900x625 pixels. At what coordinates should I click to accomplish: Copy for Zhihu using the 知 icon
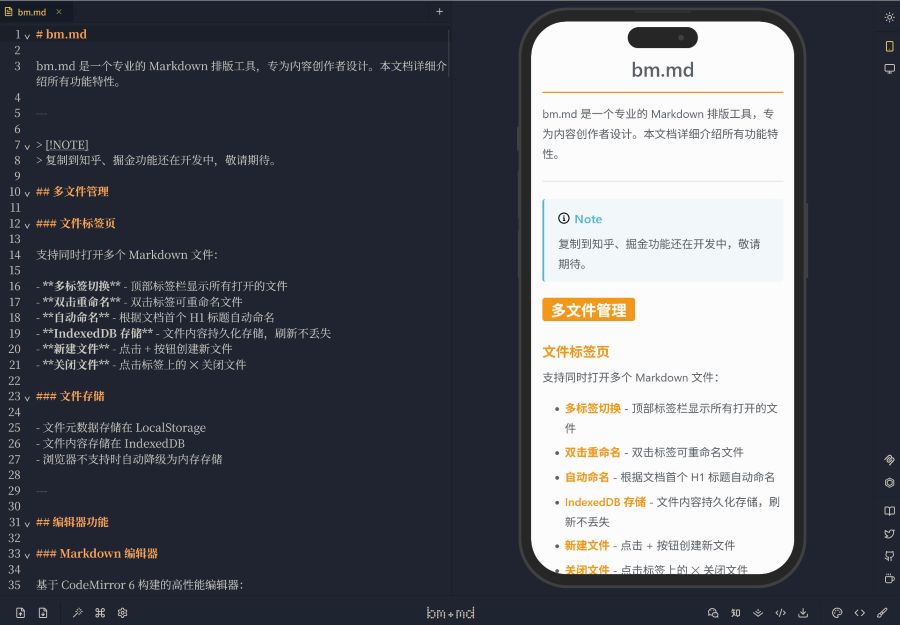735,613
